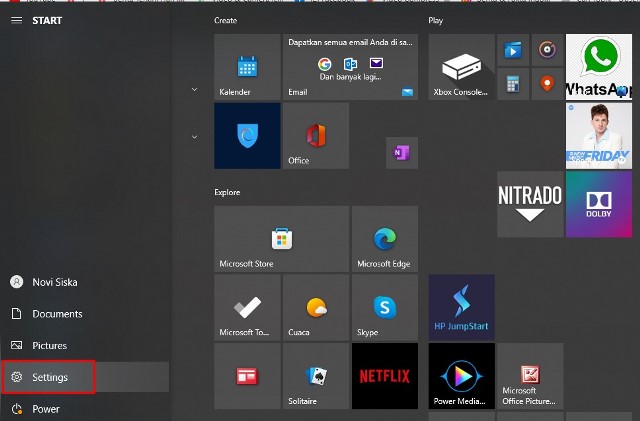Open the Nitrado tile

(530, 204)
